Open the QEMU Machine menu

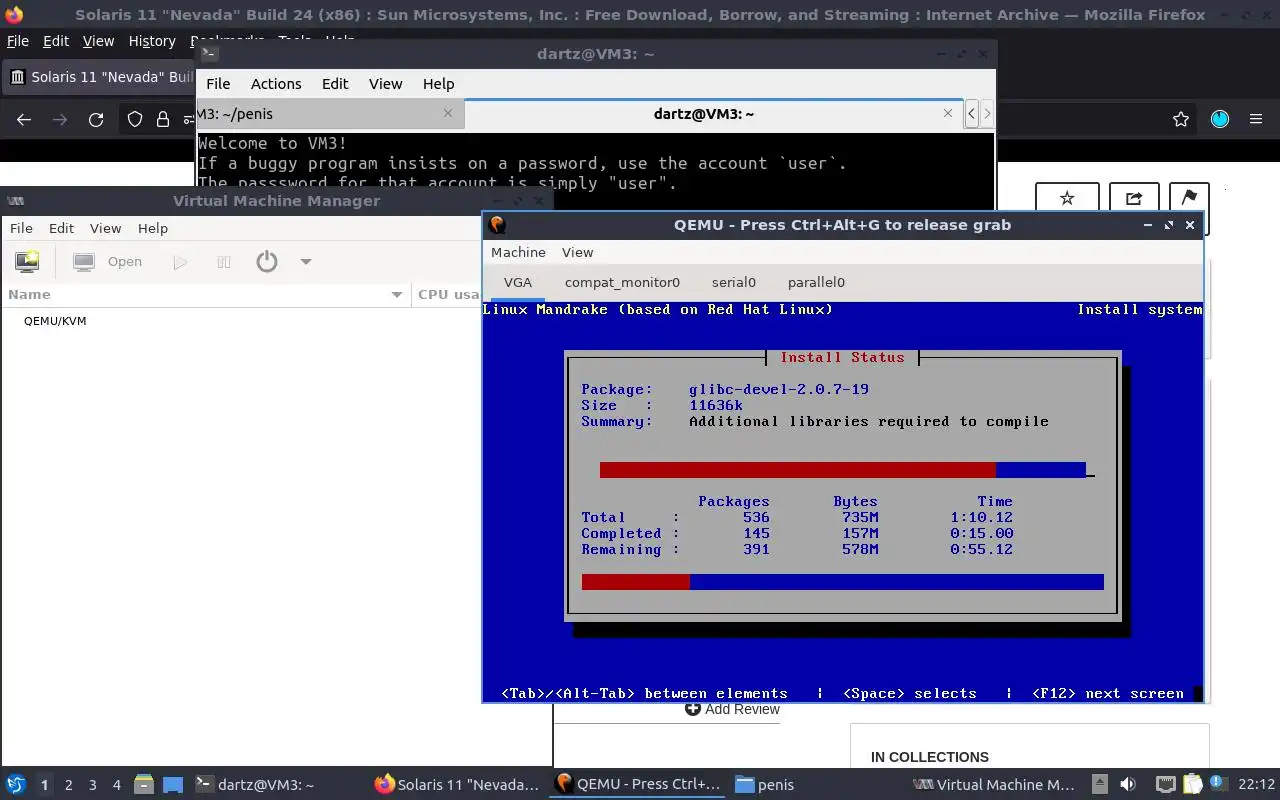pos(518,252)
